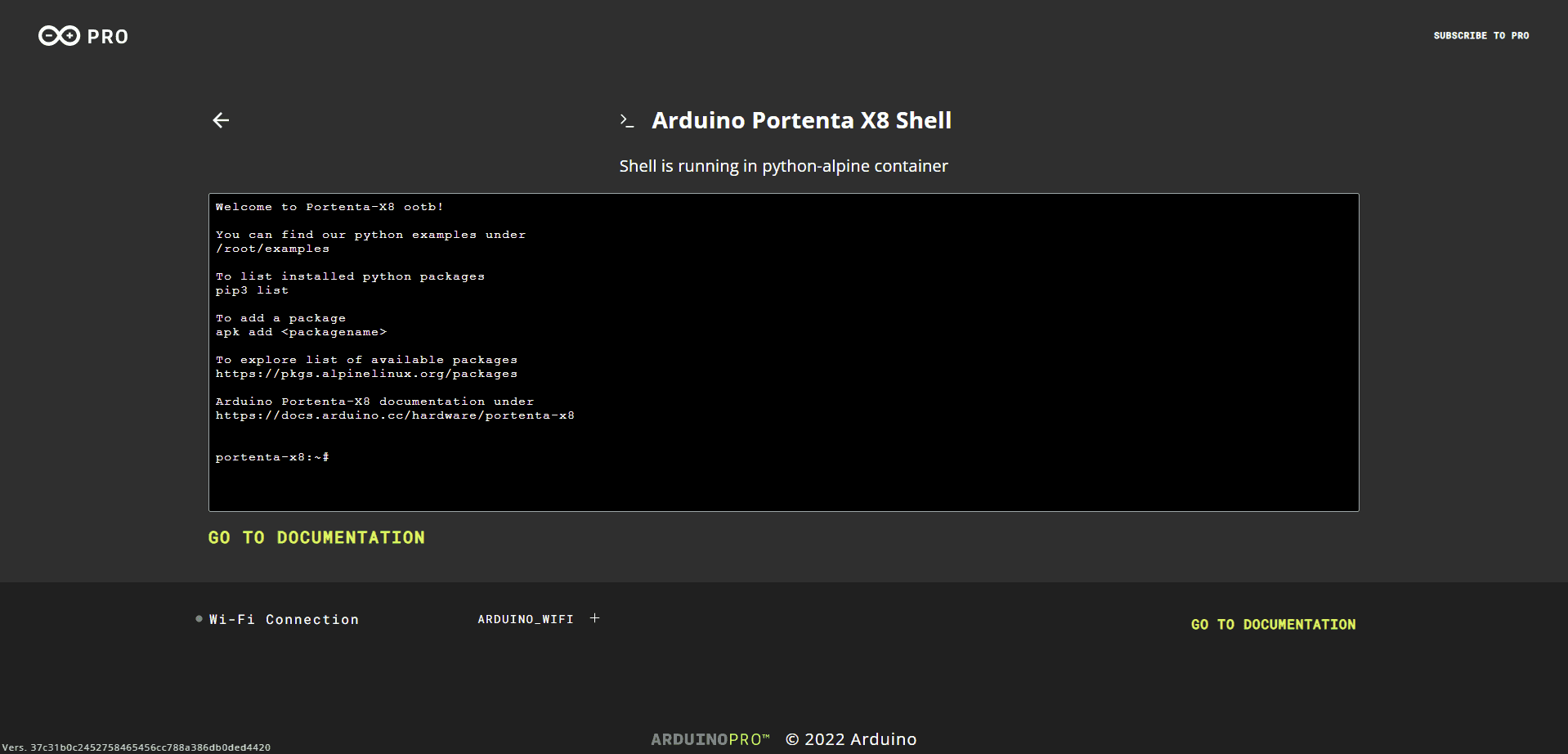
Task: Click the /root/examples path in the terminal
Action: pyautogui.click(x=272, y=249)
